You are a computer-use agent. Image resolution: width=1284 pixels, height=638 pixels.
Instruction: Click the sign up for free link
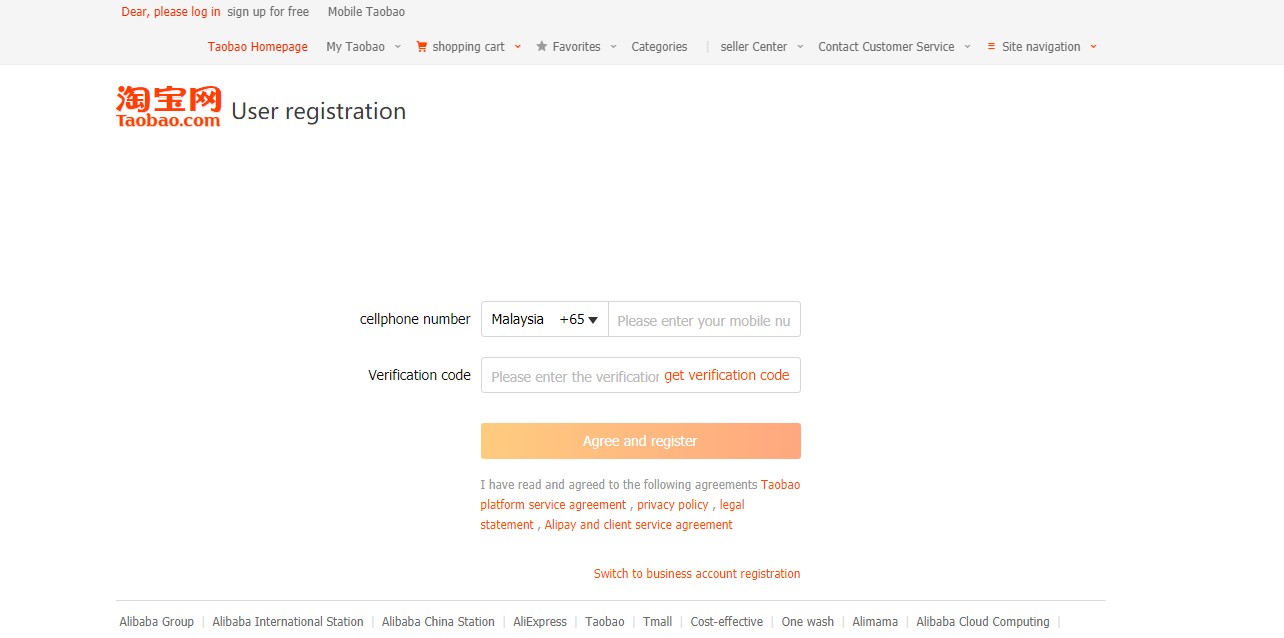[x=267, y=11]
